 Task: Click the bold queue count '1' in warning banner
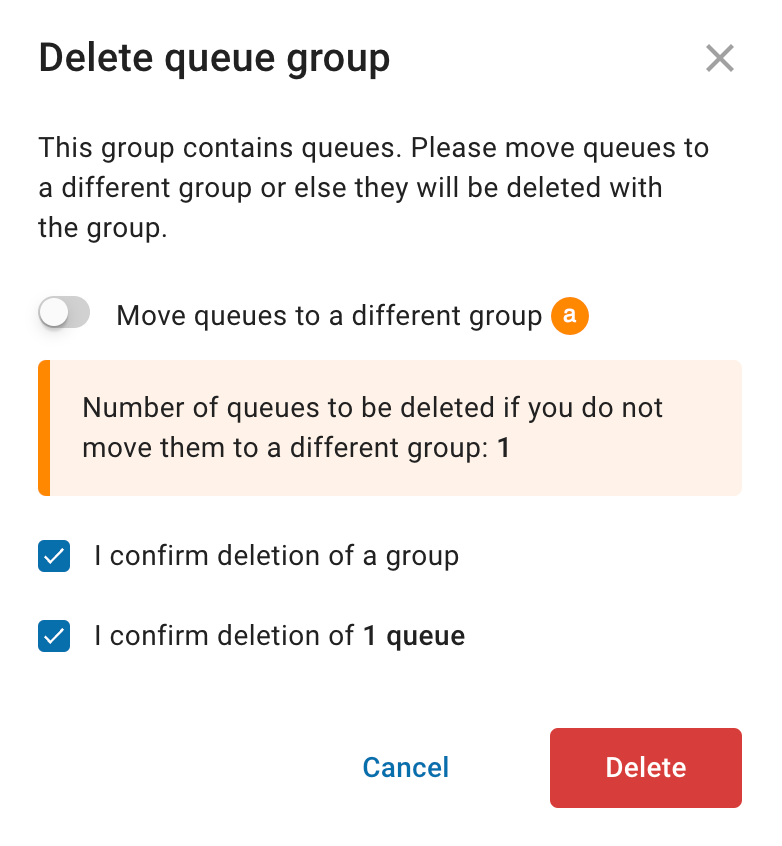(503, 448)
